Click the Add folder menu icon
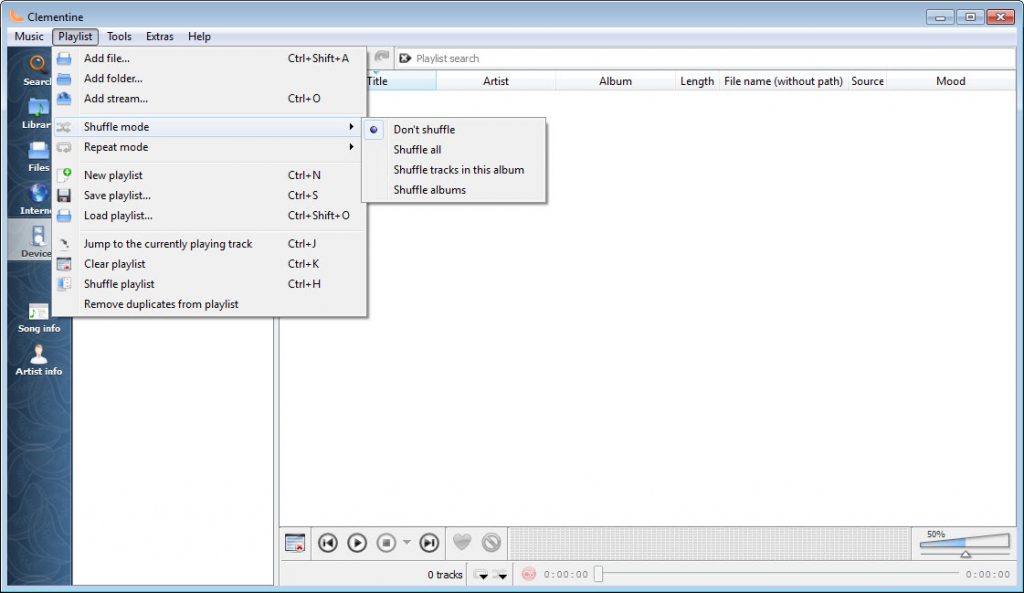 pos(64,79)
